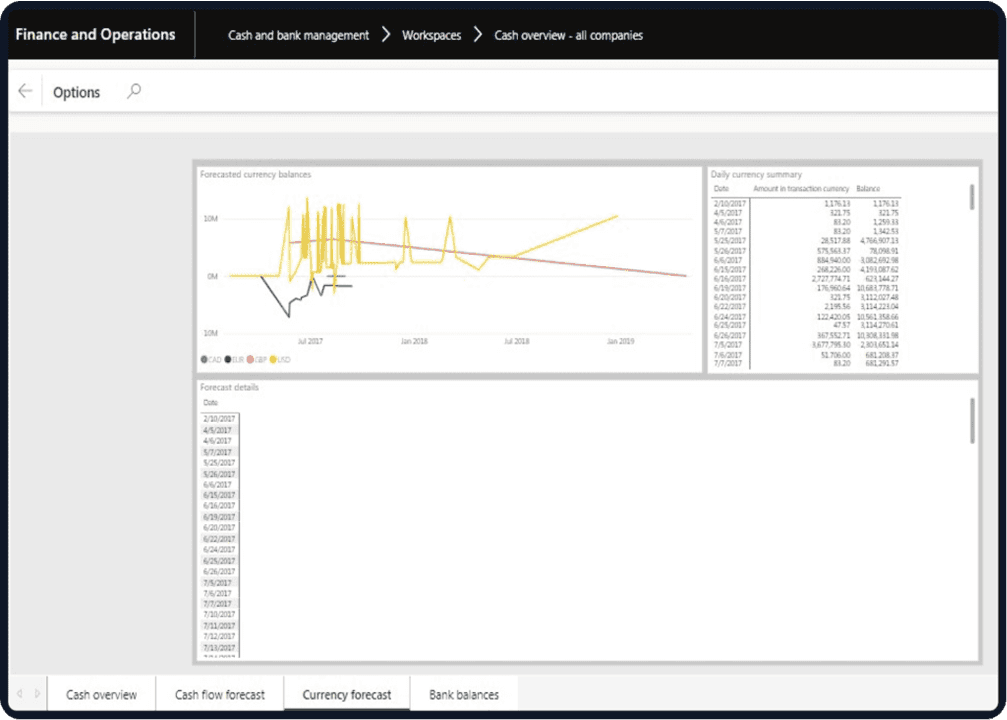Select the Currency forecast tab
Screen dimensions: 1007x720
pyautogui.click(x=347, y=694)
